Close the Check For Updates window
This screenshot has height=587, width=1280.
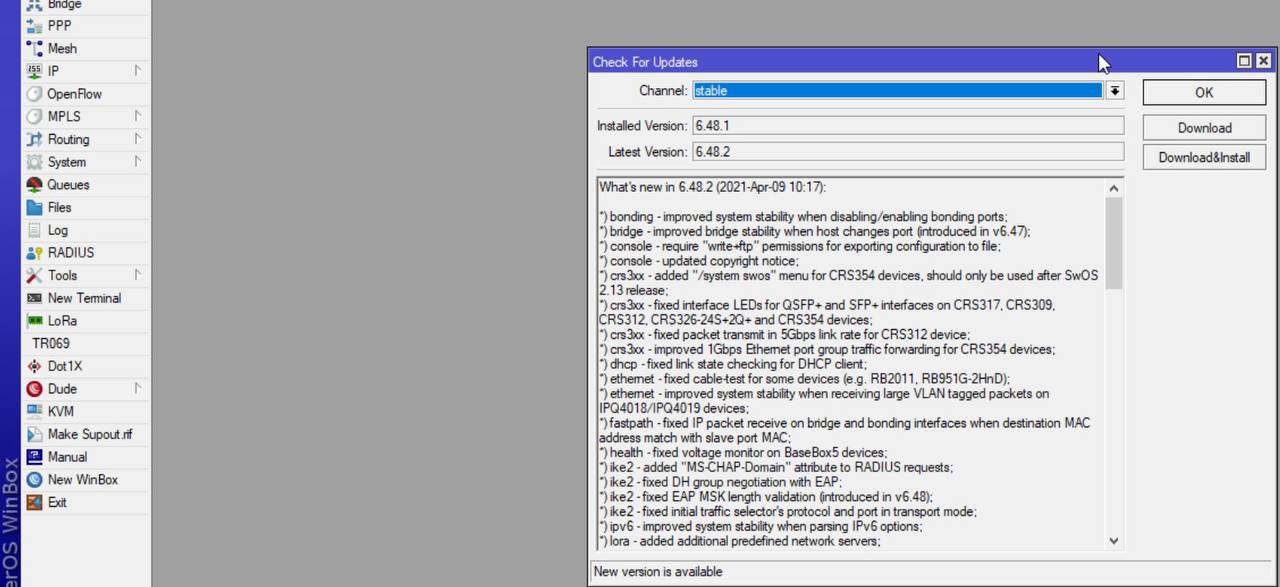coord(1263,61)
